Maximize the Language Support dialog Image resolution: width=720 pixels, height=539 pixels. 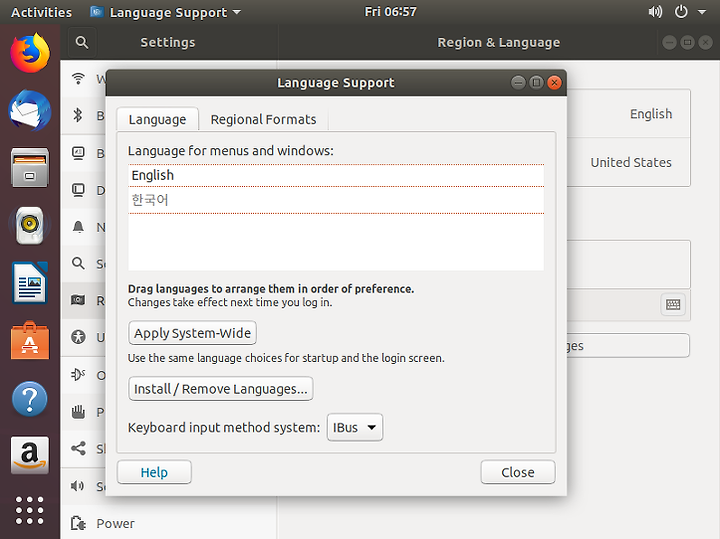536,83
